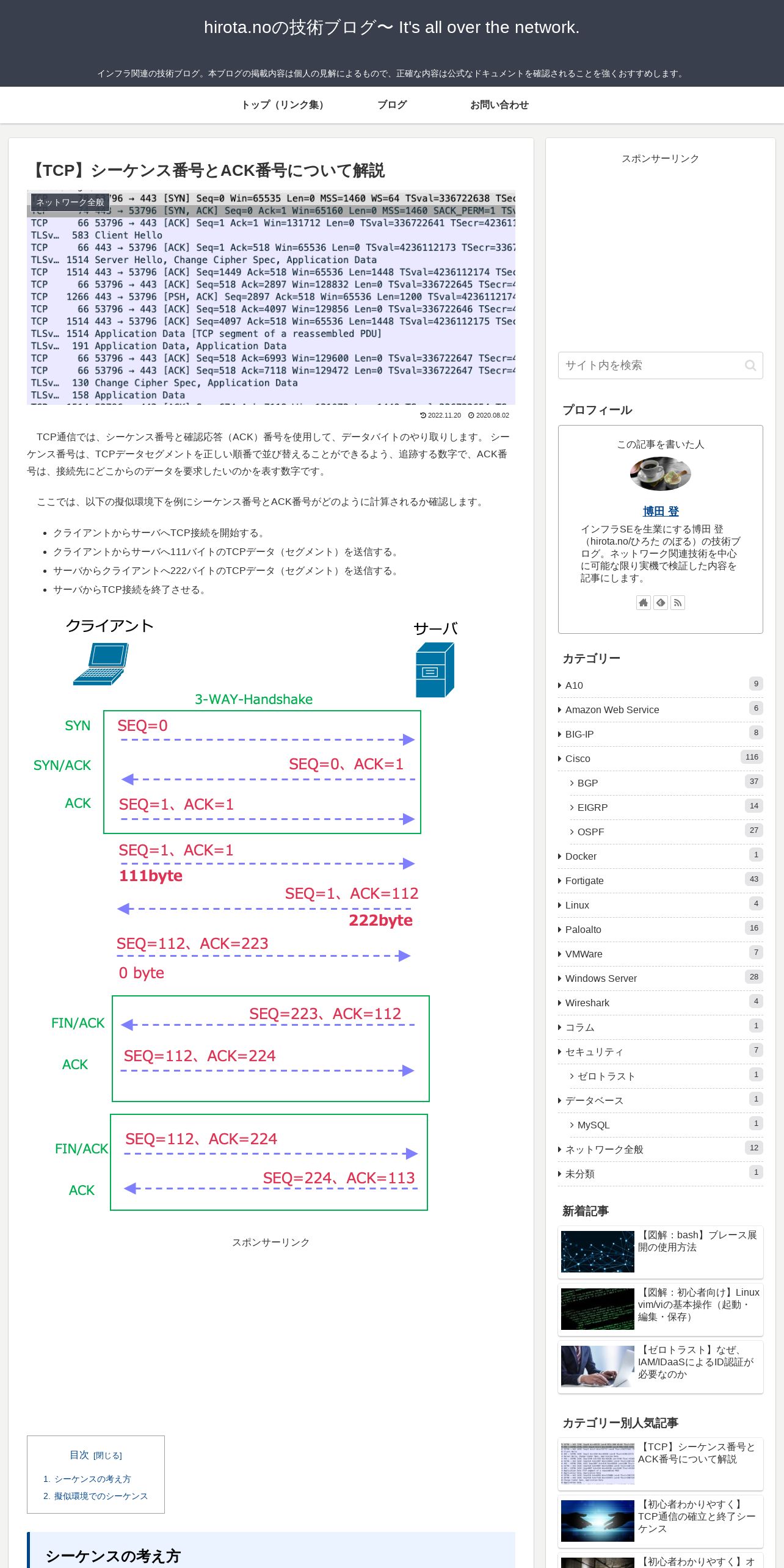Screen dimensions: 784x1568
Task: Open the コラム category
Action: pos(660,1027)
